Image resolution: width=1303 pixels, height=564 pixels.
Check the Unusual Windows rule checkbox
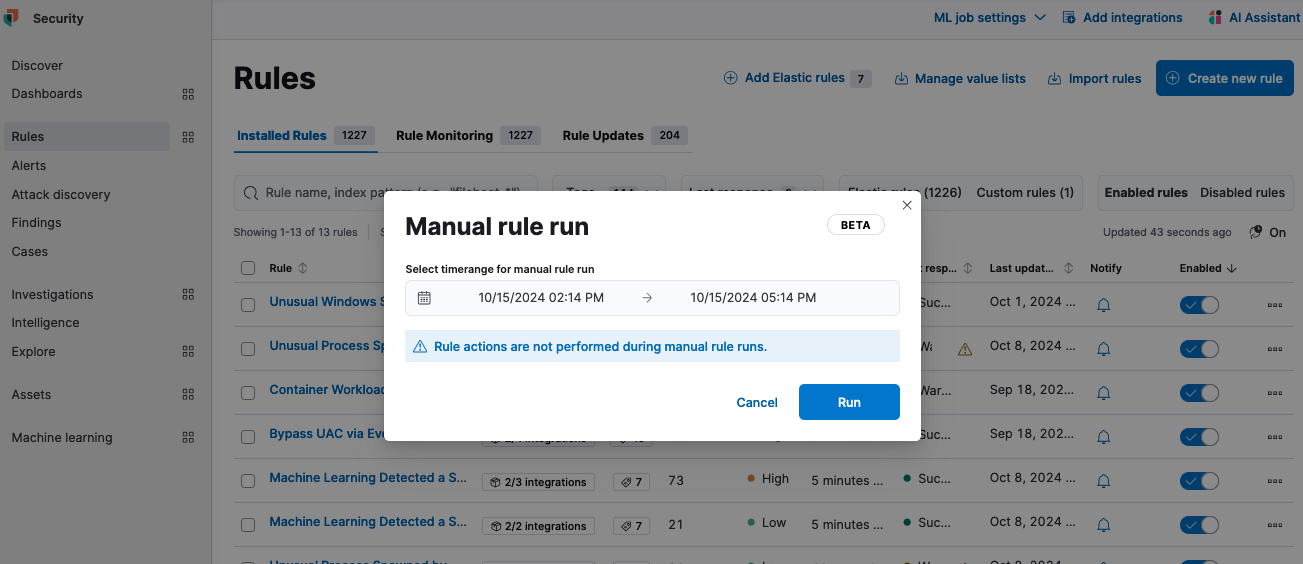[248, 304]
